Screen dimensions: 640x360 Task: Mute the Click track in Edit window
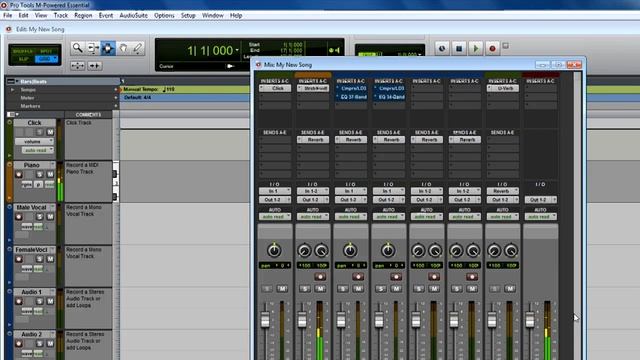(x=50, y=132)
